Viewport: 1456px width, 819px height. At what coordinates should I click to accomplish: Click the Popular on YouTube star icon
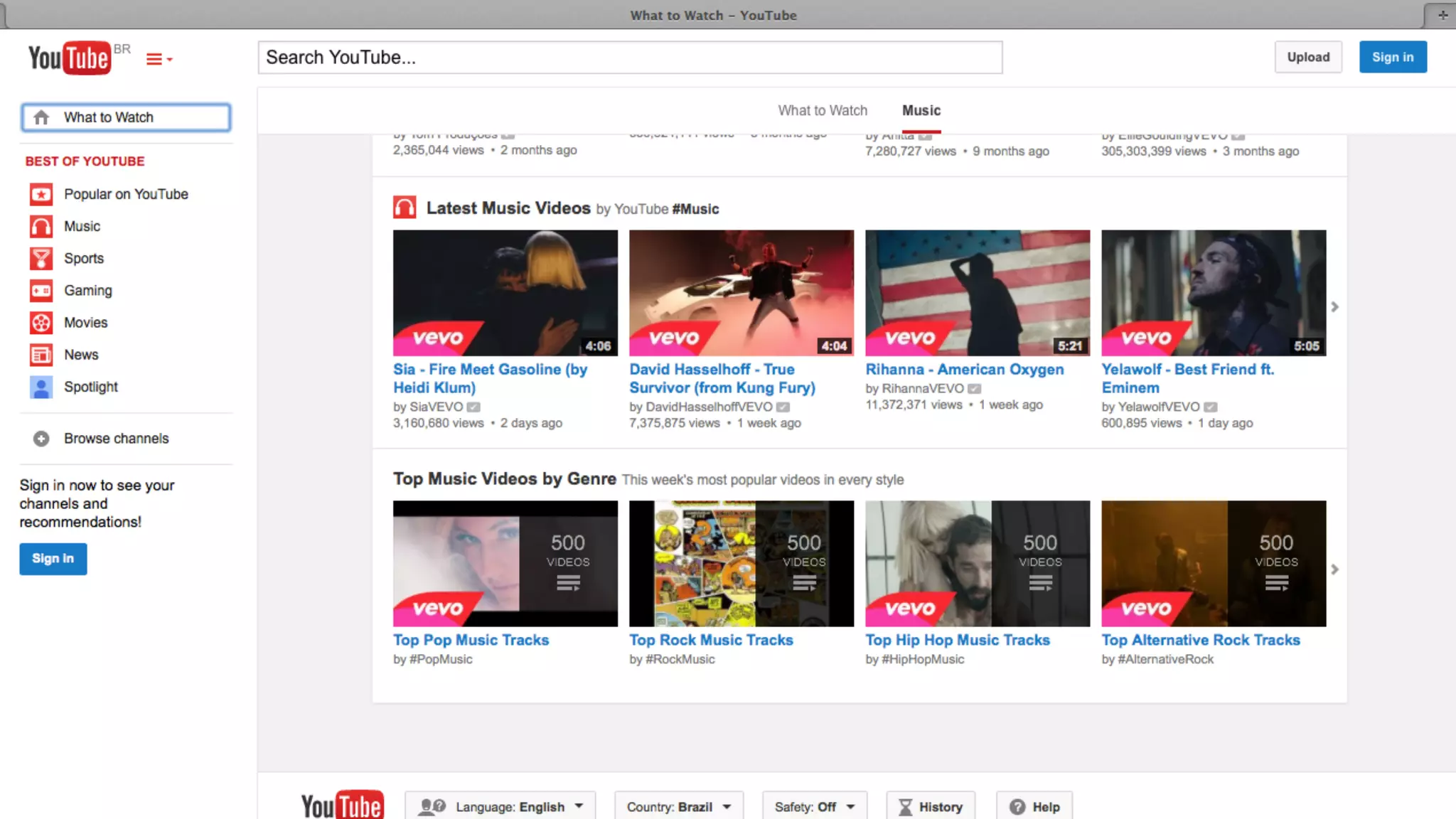(x=41, y=194)
